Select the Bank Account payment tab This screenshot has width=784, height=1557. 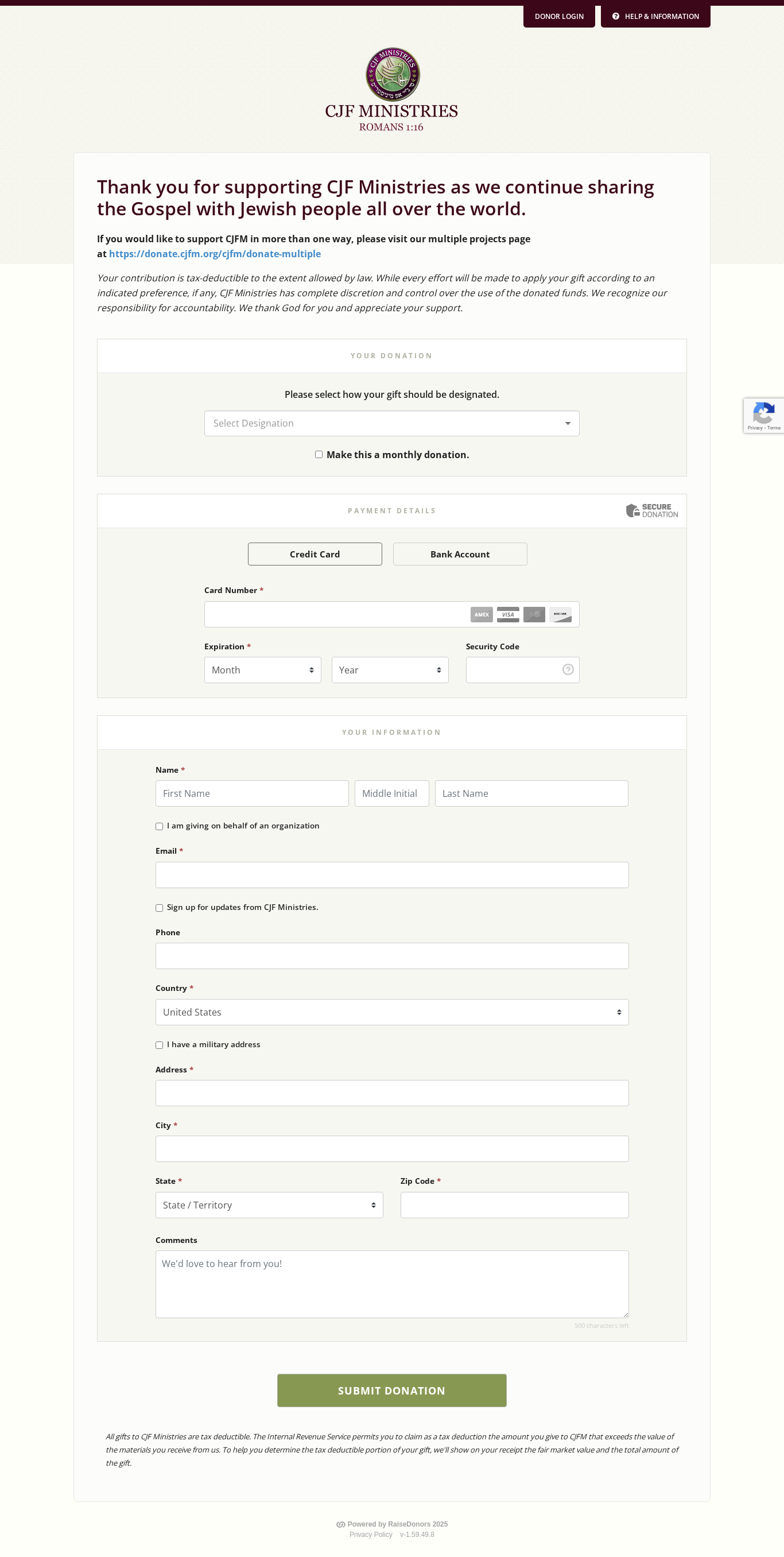tap(460, 553)
